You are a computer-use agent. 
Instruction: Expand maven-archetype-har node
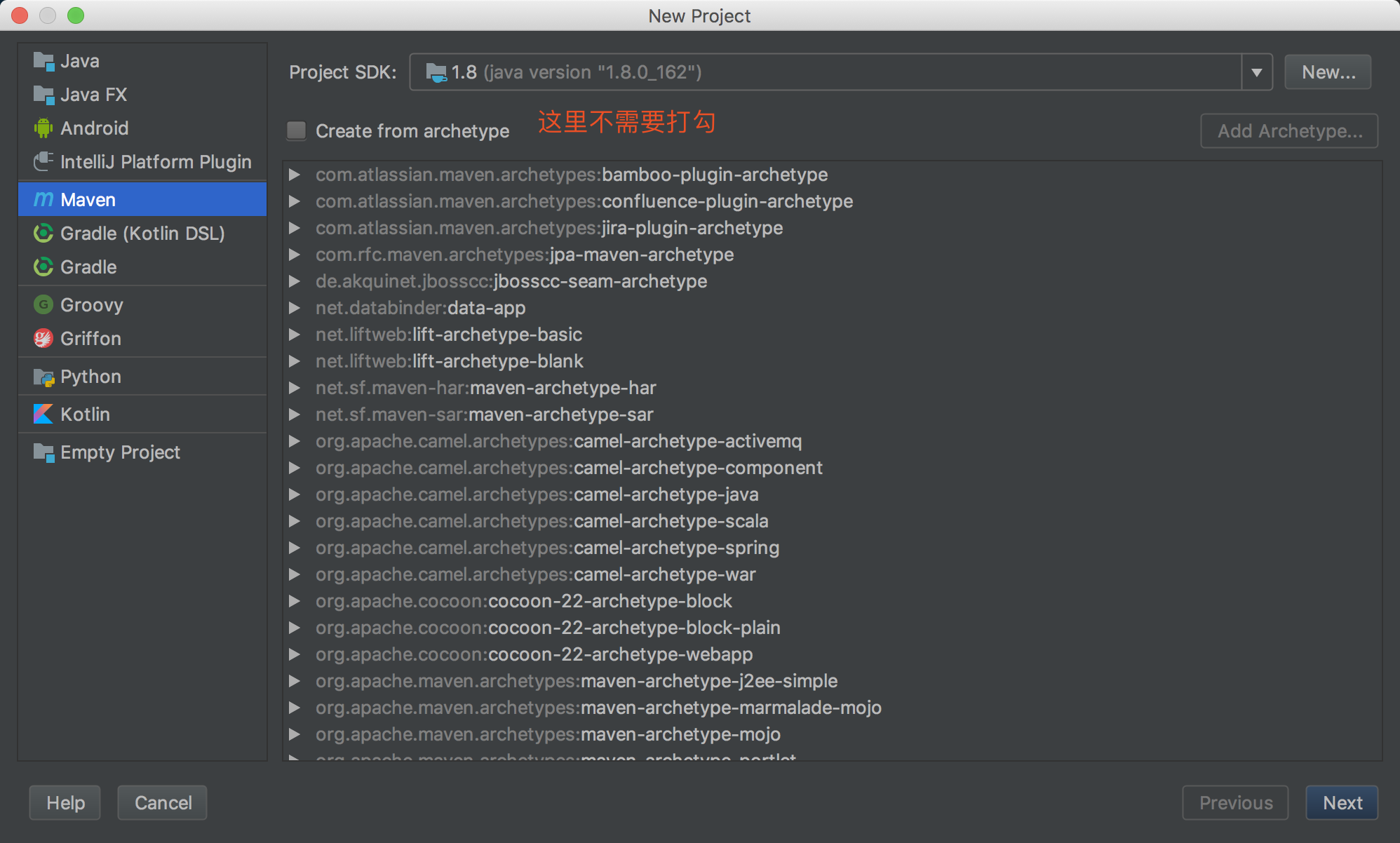[x=295, y=388]
